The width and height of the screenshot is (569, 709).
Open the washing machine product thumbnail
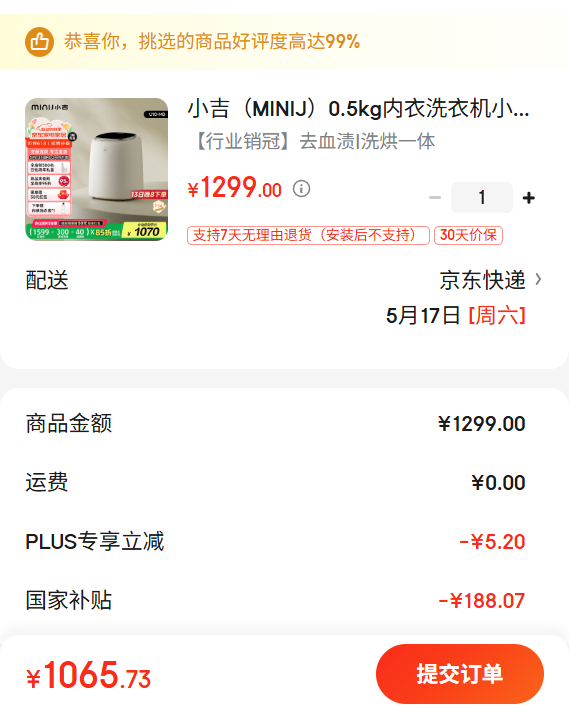click(96, 169)
